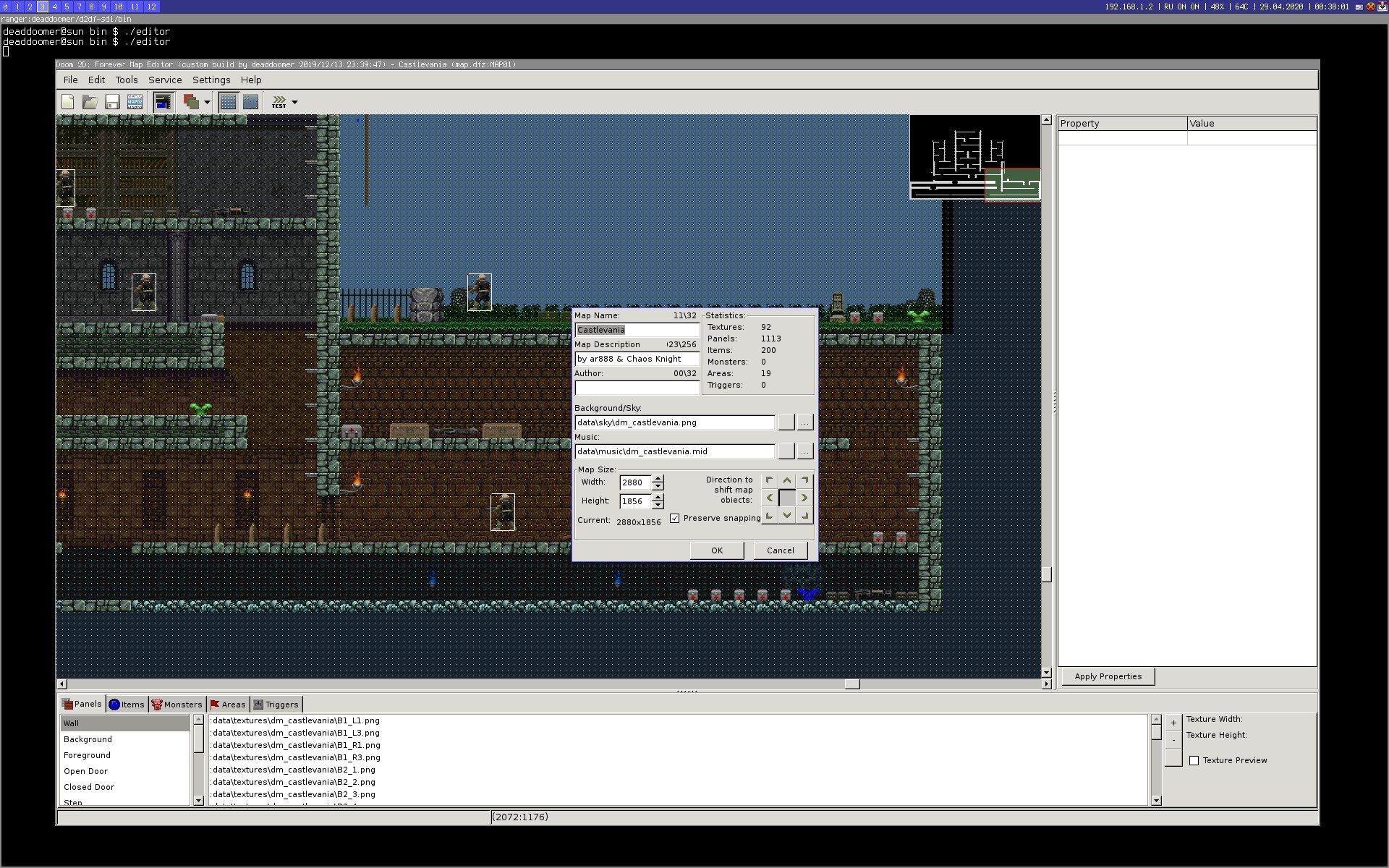This screenshot has height=868, width=1389.
Task: Click the minus remove-texture button
Action: [1173, 740]
